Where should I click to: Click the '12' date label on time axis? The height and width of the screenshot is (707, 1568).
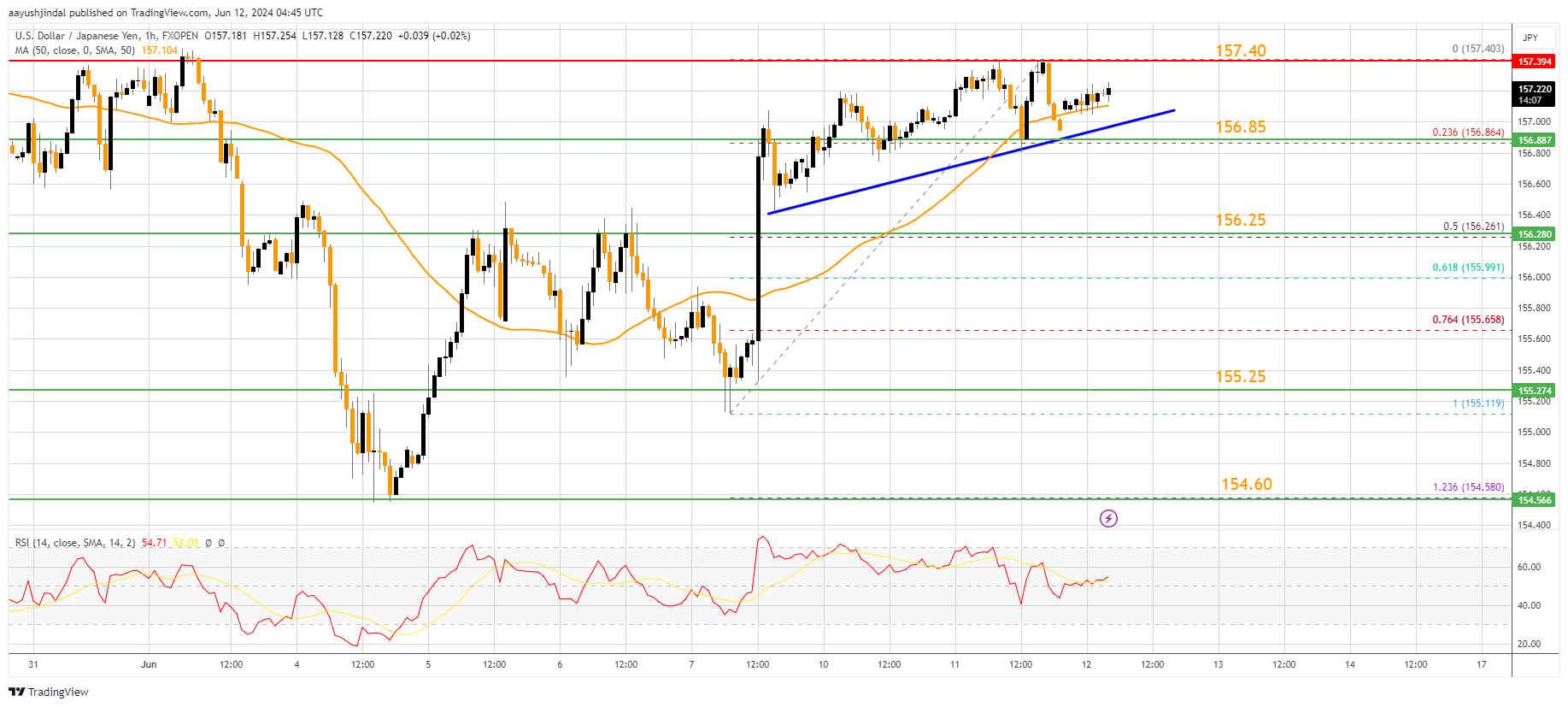[1086, 664]
